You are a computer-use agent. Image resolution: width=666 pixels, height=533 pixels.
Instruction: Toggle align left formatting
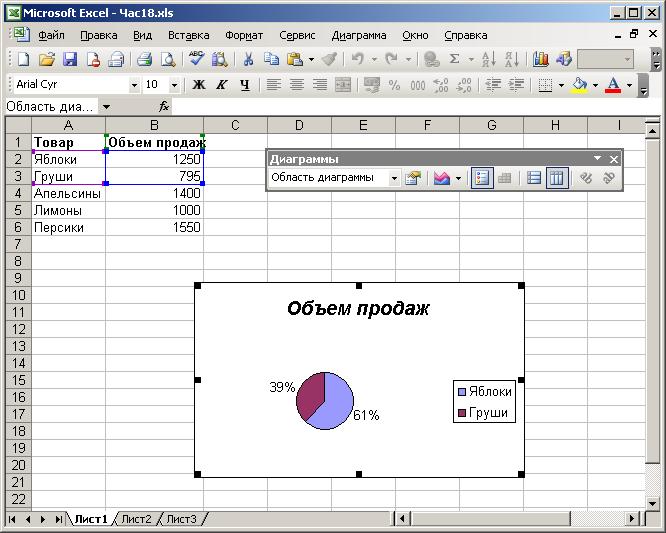point(273,85)
